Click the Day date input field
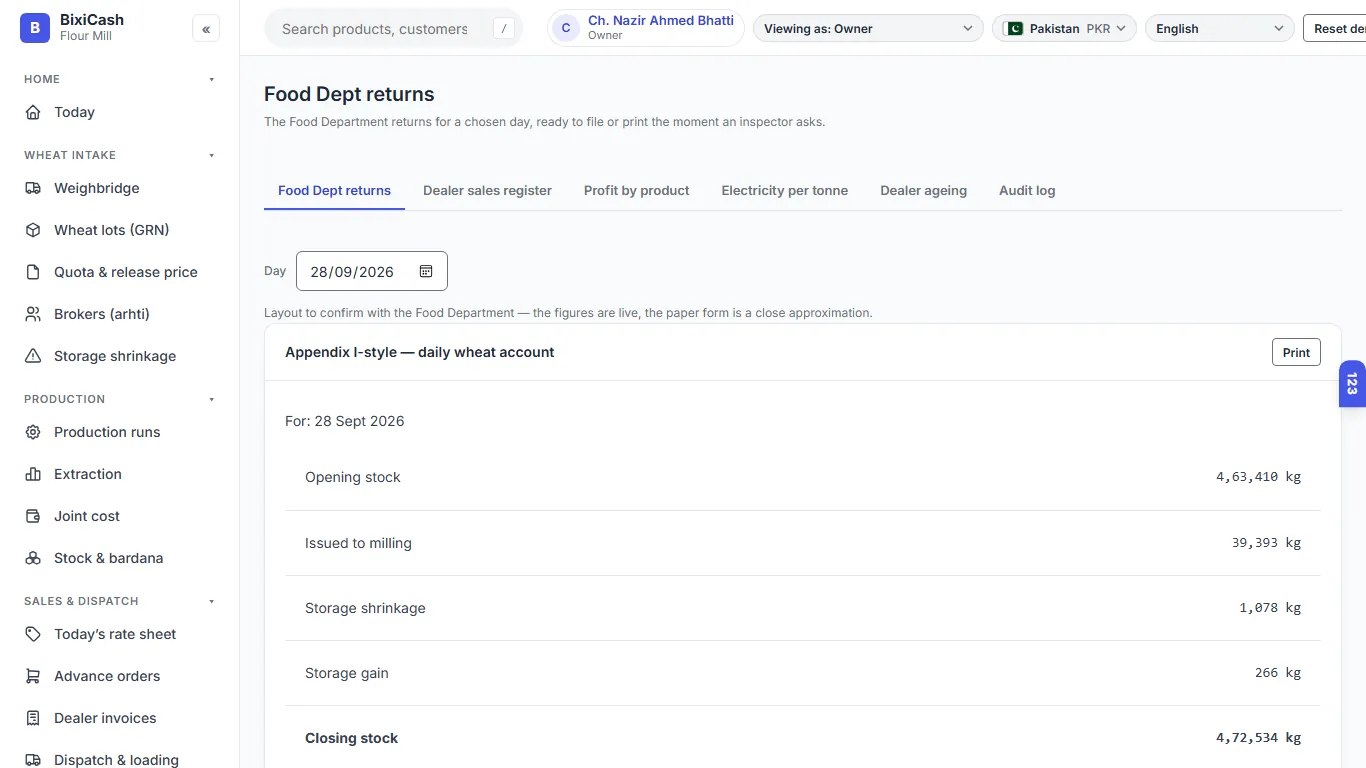Image resolution: width=1366 pixels, height=768 pixels. coord(372,271)
